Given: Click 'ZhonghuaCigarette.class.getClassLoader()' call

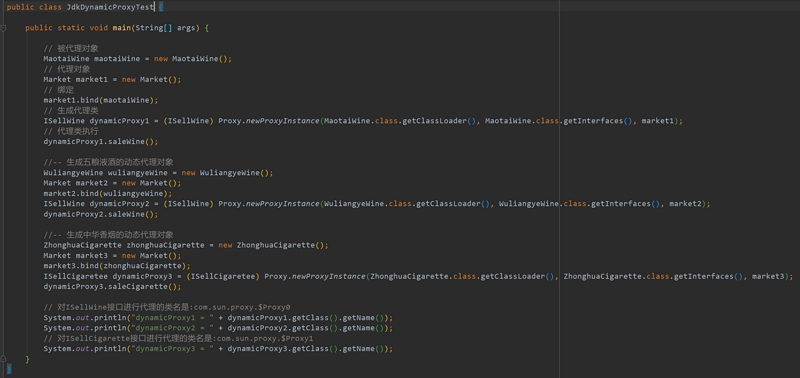Looking at the screenshot, I should (x=462, y=276).
